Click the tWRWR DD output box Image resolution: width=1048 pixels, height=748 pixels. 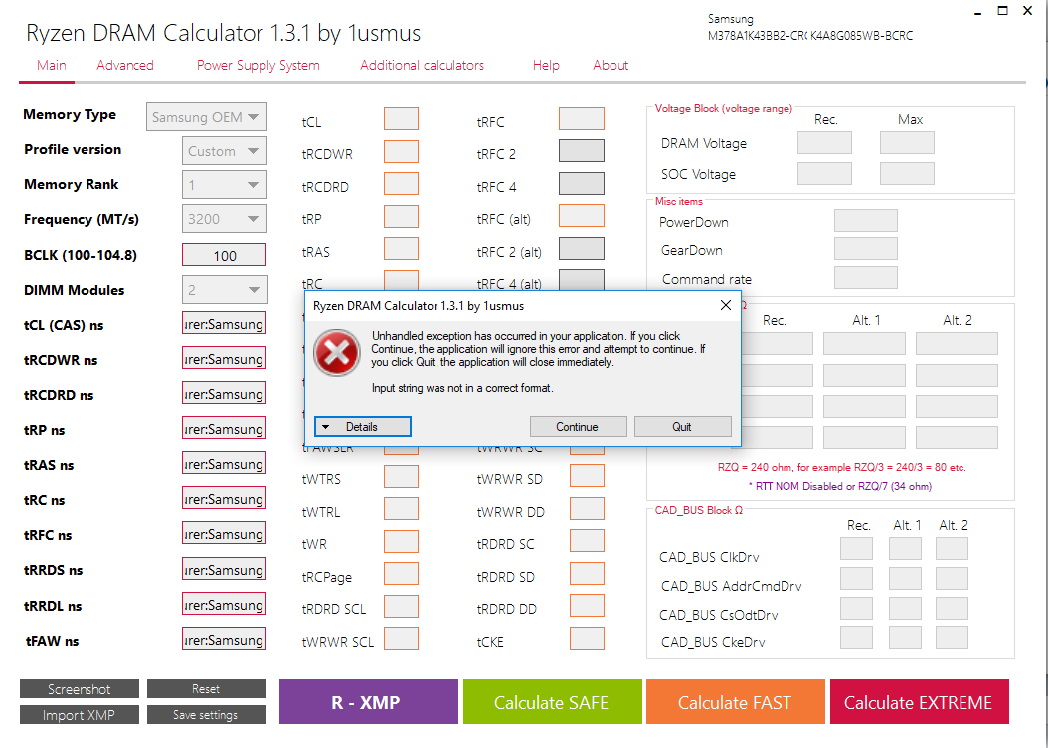click(x=587, y=509)
